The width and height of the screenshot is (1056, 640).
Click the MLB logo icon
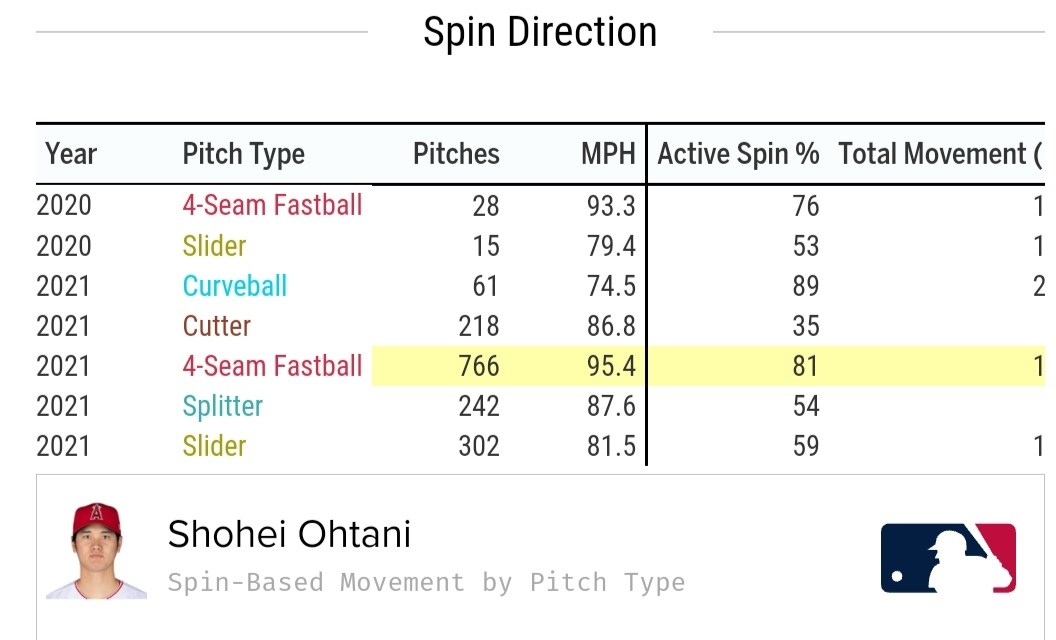tap(948, 558)
